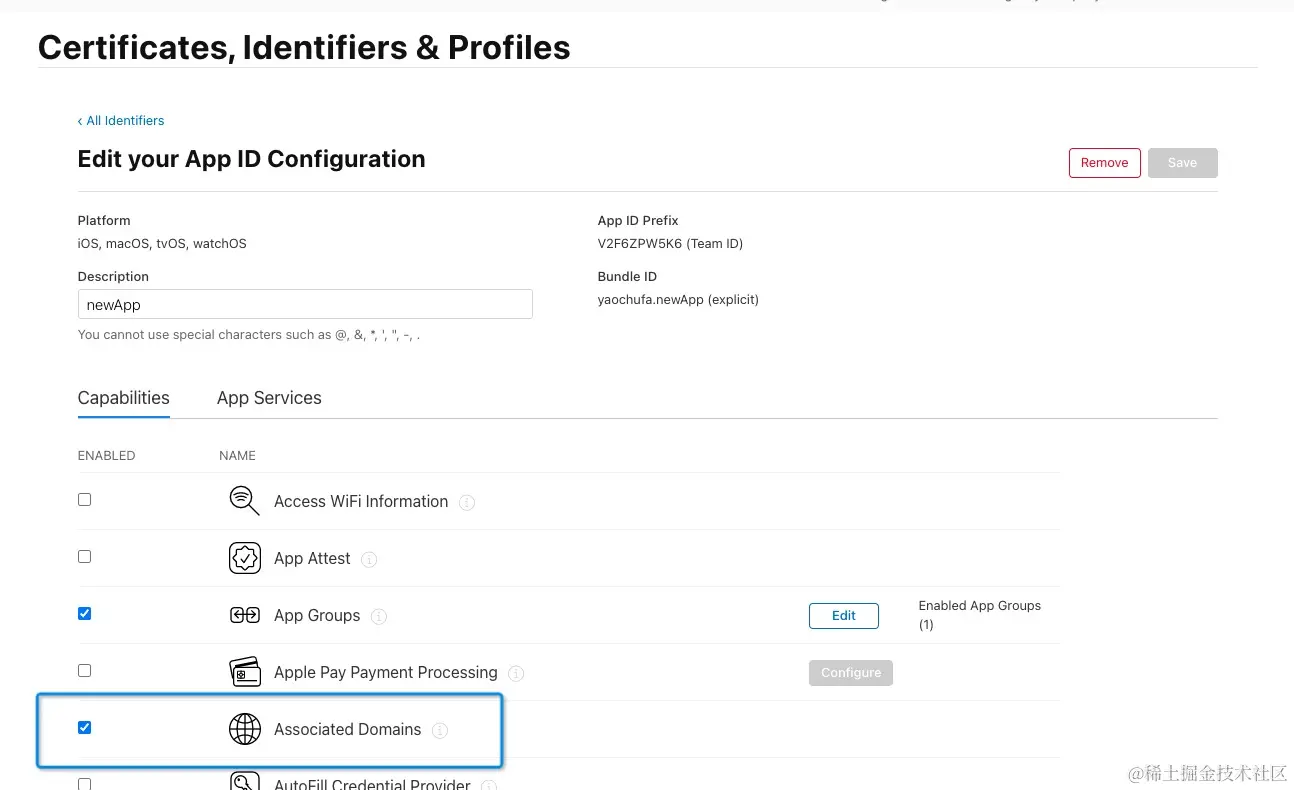Enable Apple Pay Payment Processing checkbox
Image resolution: width=1294 pixels, height=790 pixels.
84,670
